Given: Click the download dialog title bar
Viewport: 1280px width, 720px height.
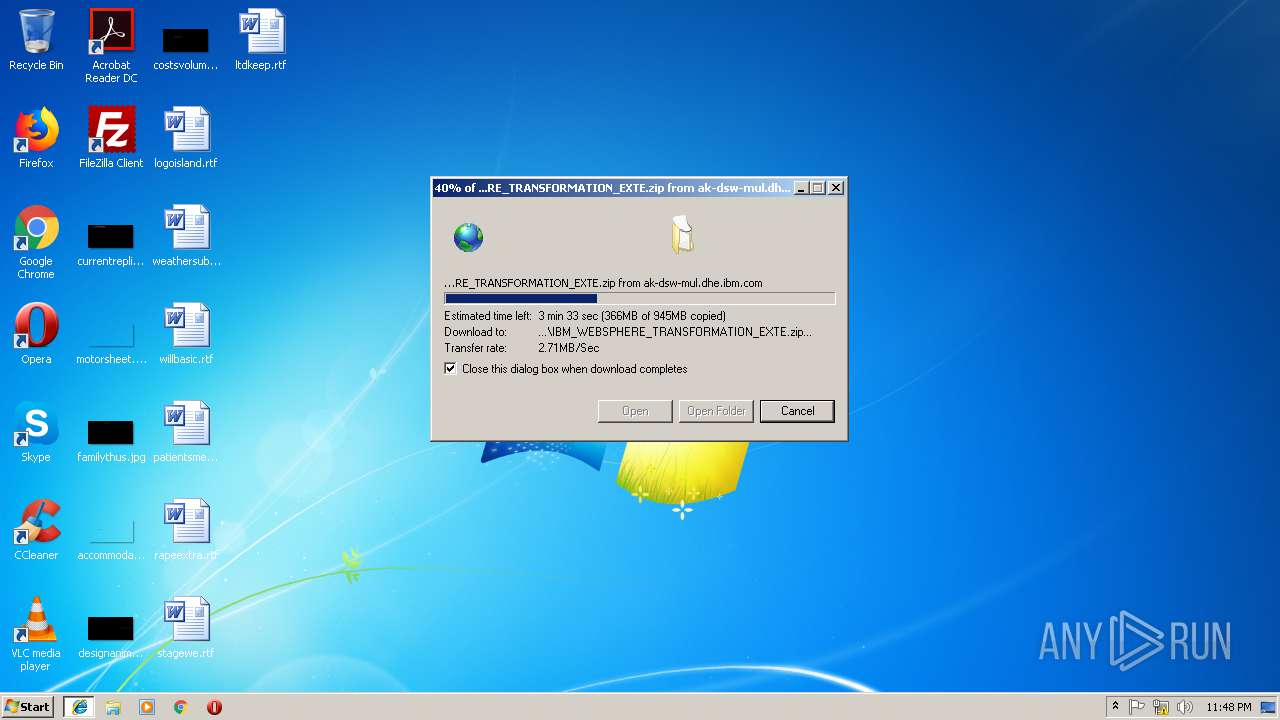Looking at the screenshot, I should pos(612,188).
